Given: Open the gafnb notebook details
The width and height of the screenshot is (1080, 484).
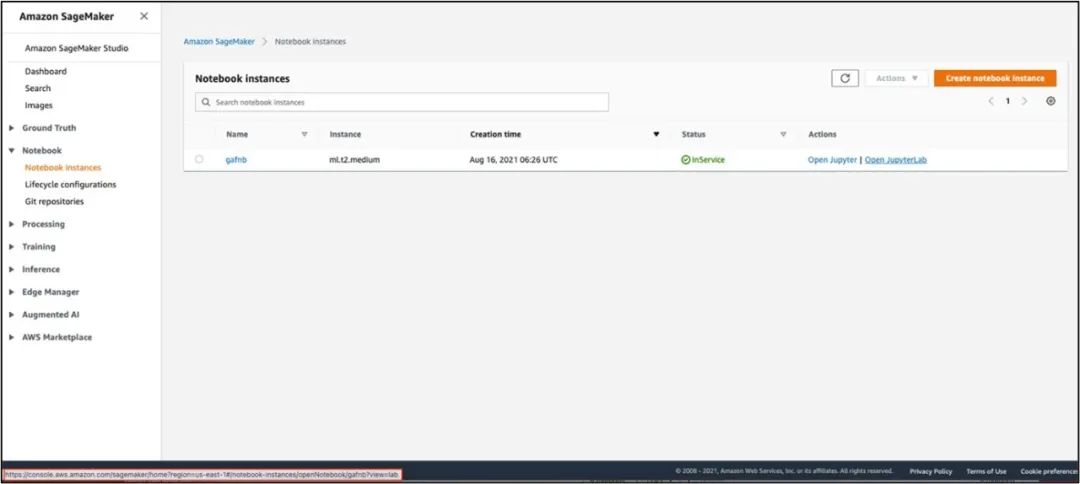Looking at the screenshot, I should pyautogui.click(x=236, y=160).
